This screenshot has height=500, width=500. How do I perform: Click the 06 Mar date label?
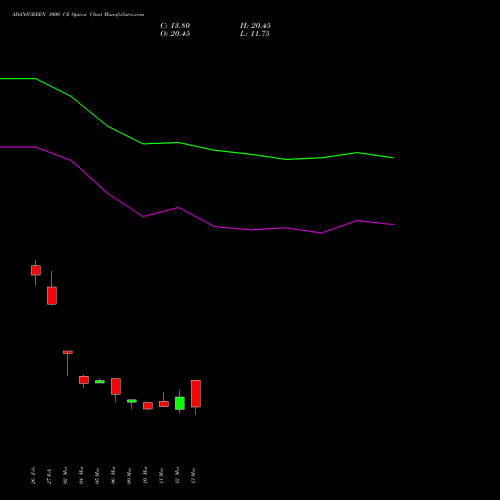tap(113, 475)
